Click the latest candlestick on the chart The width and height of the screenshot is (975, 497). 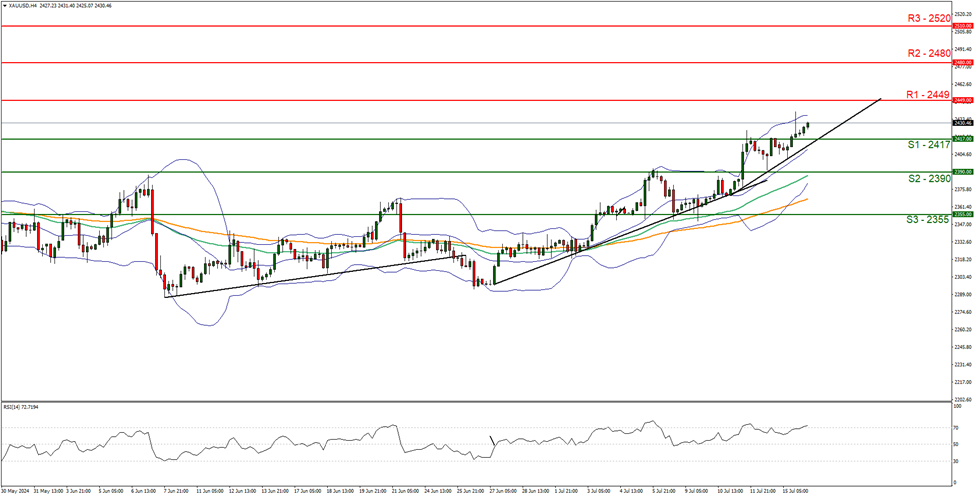coord(807,125)
